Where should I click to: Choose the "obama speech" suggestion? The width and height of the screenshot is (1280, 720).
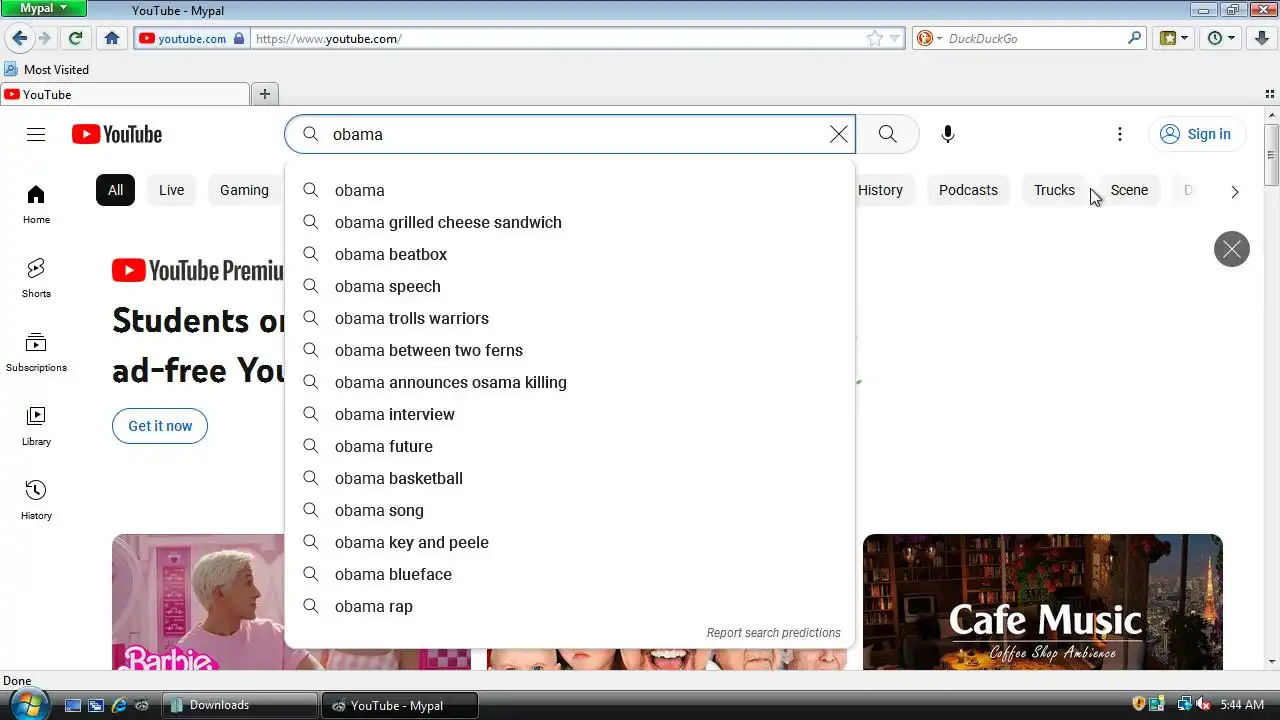570,286
